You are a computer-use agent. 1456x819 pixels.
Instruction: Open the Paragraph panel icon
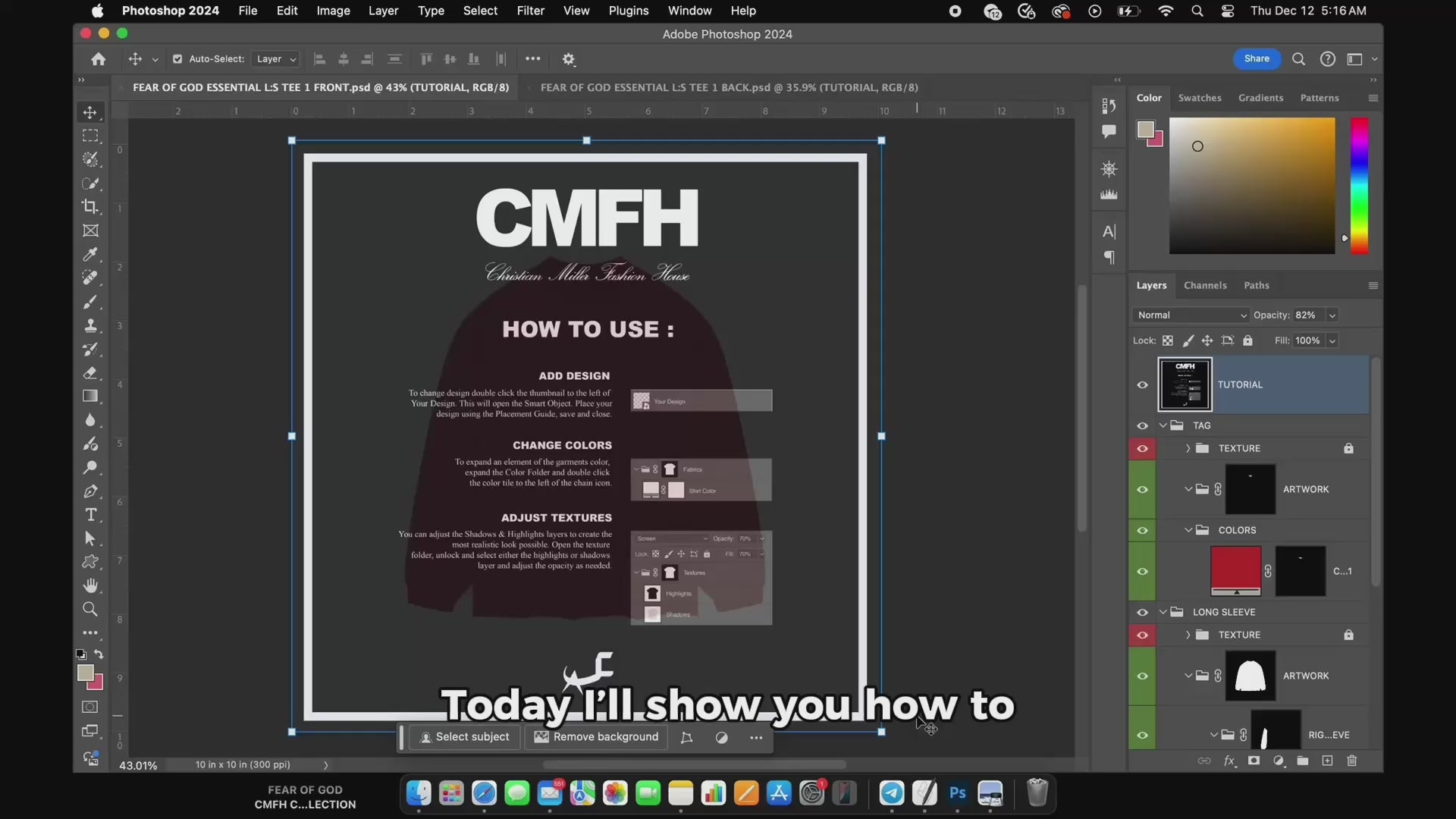(1109, 258)
